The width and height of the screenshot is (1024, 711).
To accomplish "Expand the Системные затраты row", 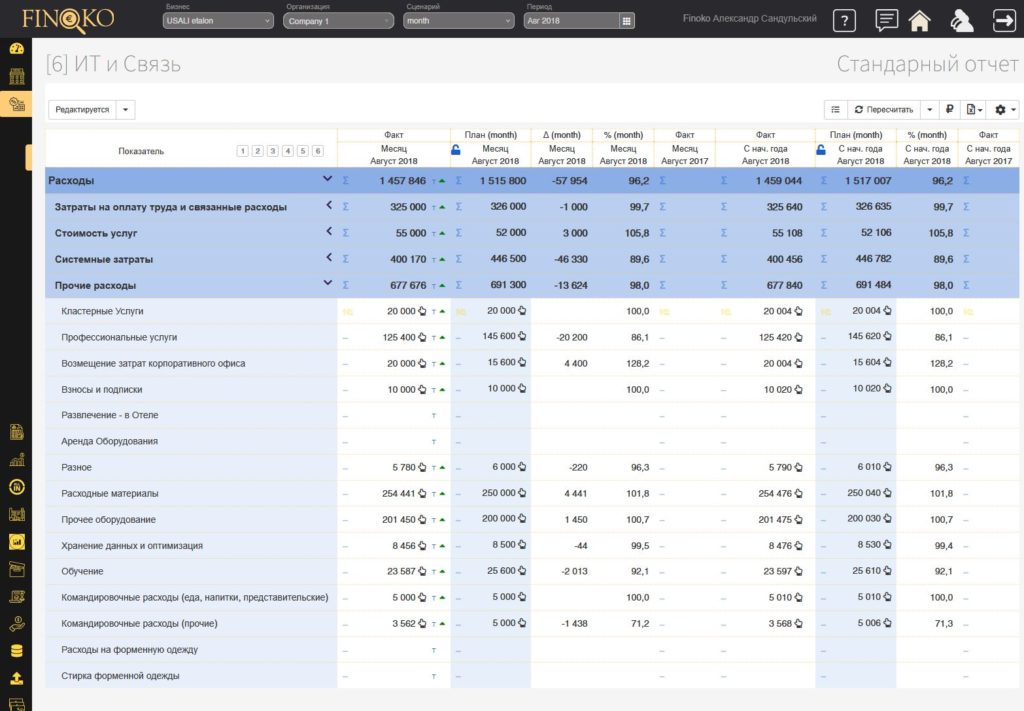I will (327, 258).
